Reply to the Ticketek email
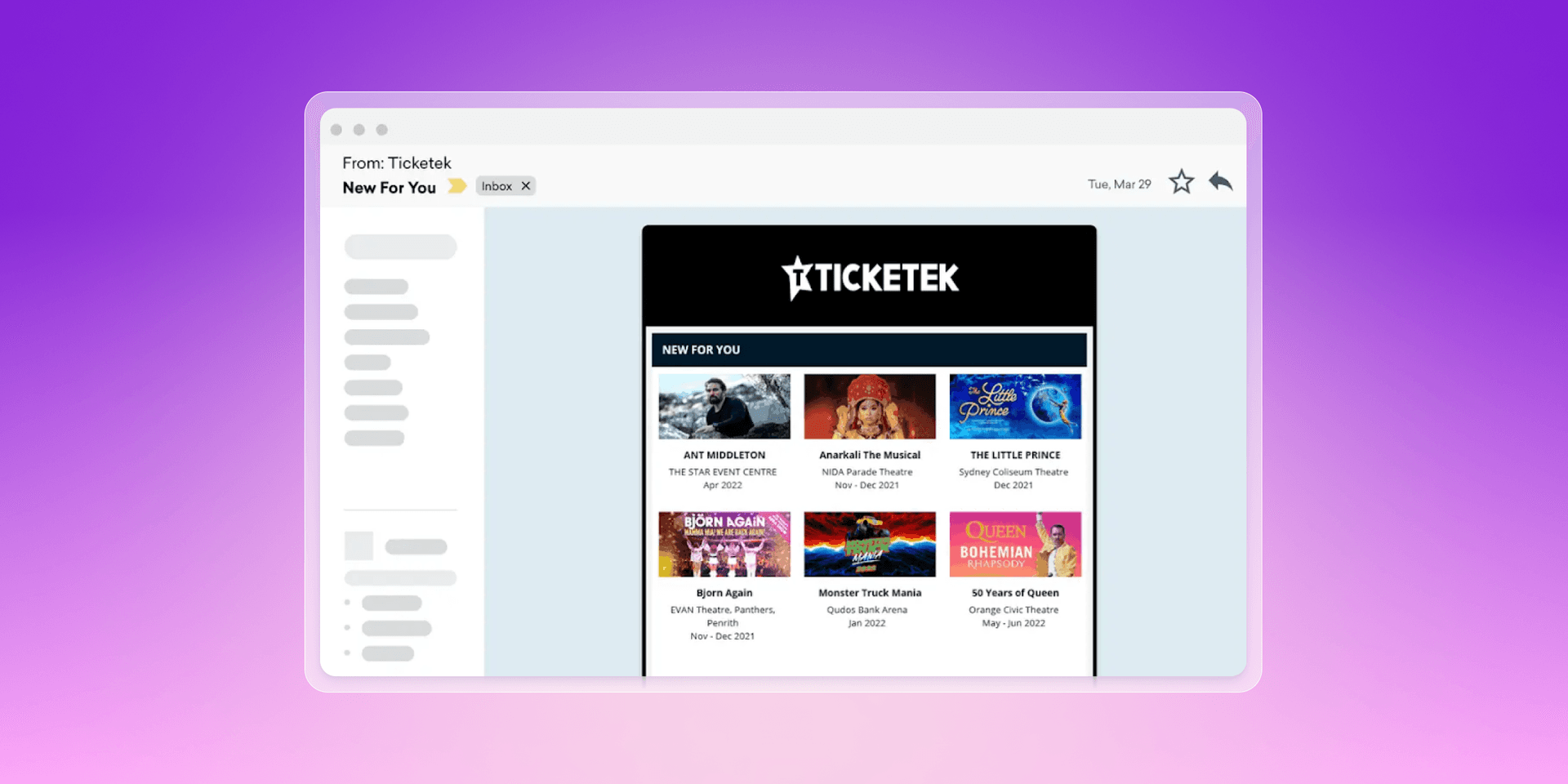1568x784 pixels. coord(1221,181)
